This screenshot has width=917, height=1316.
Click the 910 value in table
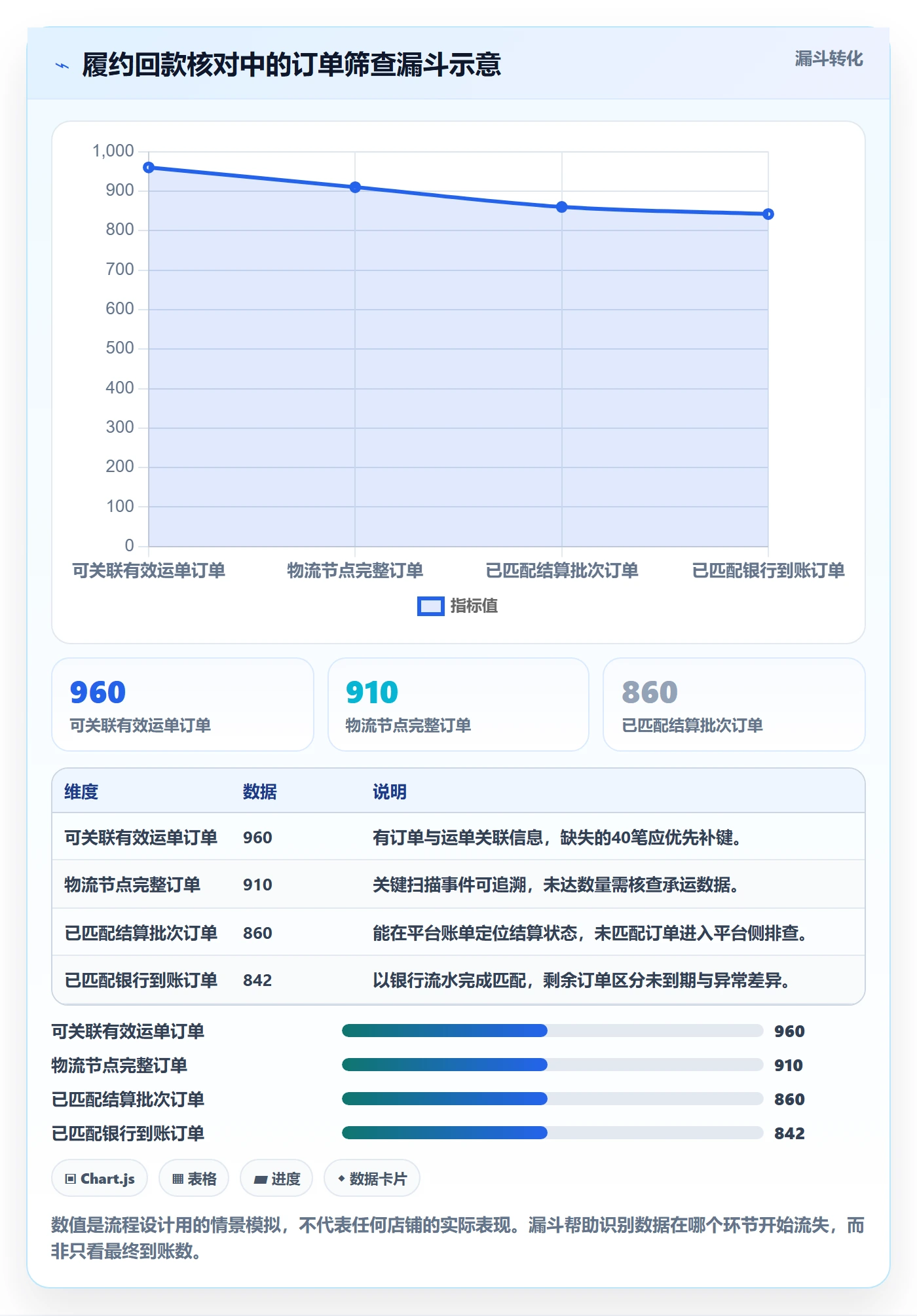(x=257, y=885)
